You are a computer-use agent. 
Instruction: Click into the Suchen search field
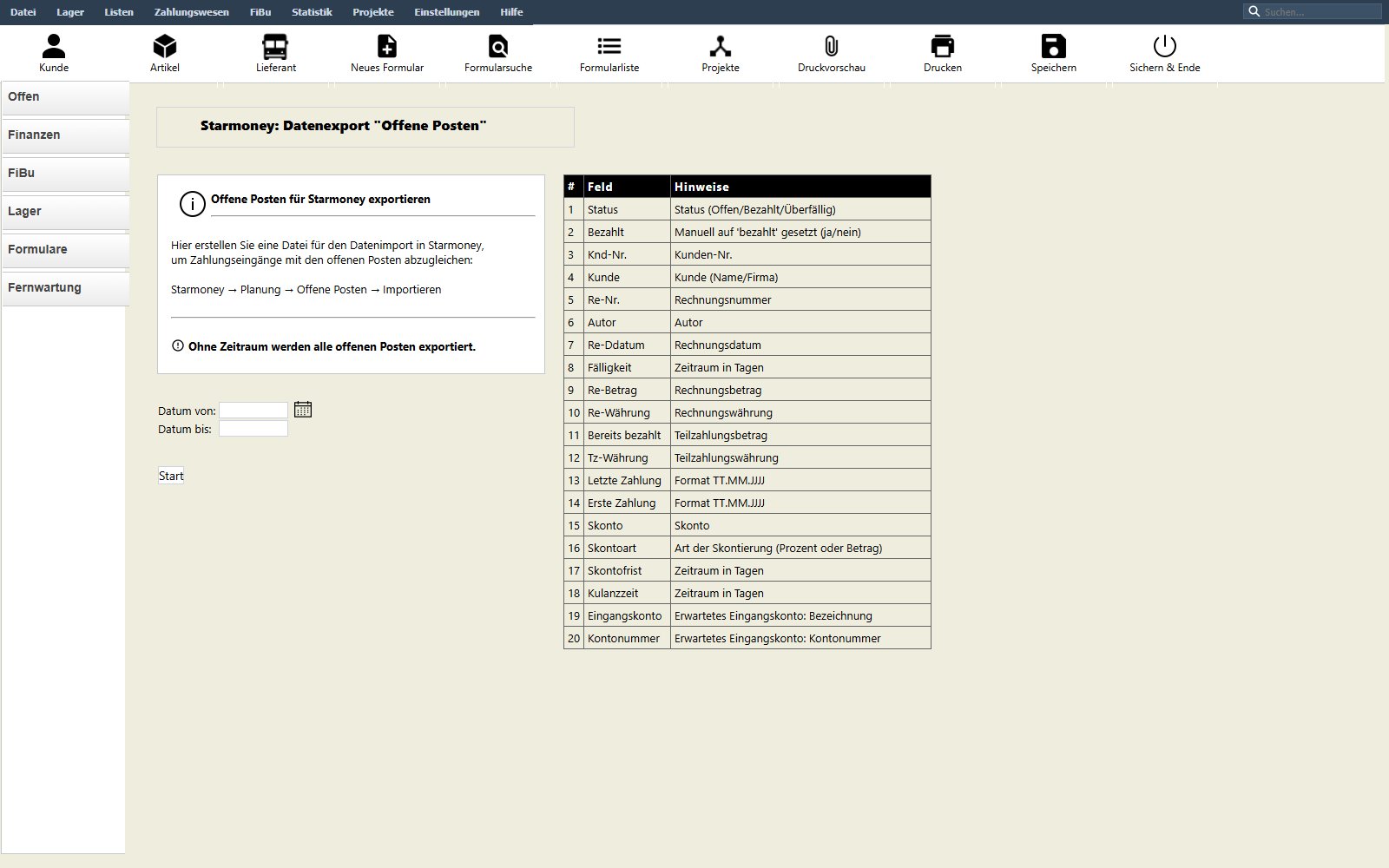(x=1320, y=11)
